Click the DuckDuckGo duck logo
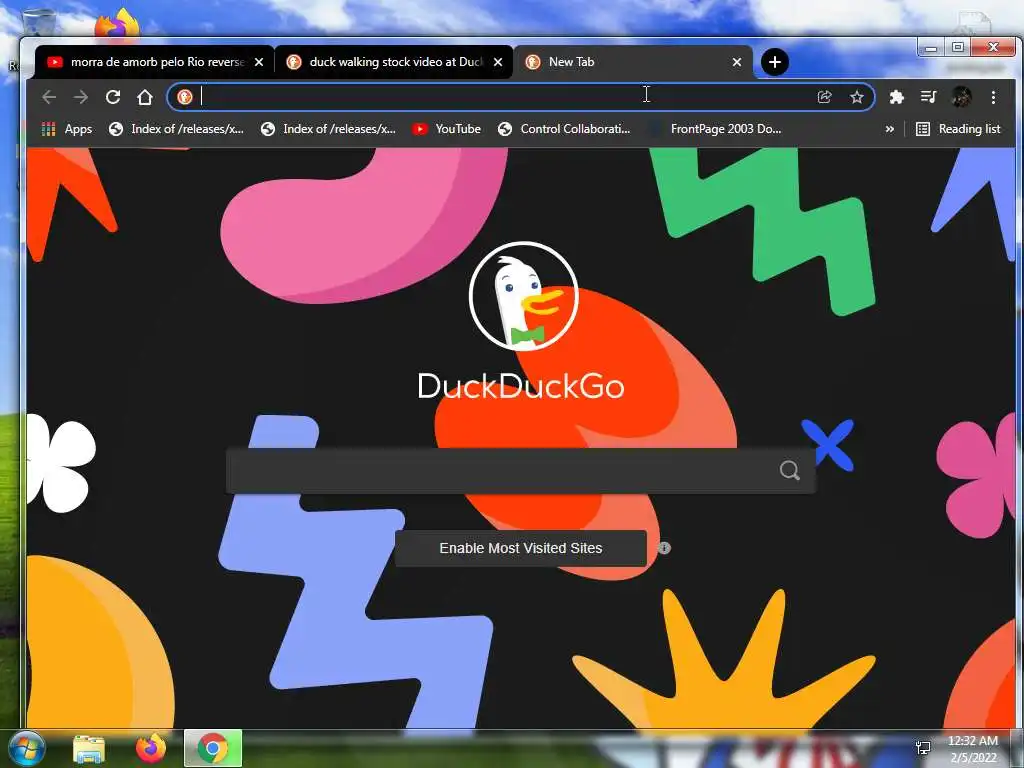 [524, 296]
